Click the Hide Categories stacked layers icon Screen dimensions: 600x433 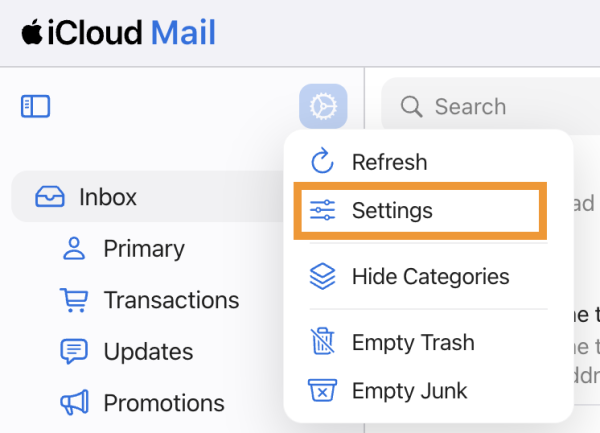point(322,276)
